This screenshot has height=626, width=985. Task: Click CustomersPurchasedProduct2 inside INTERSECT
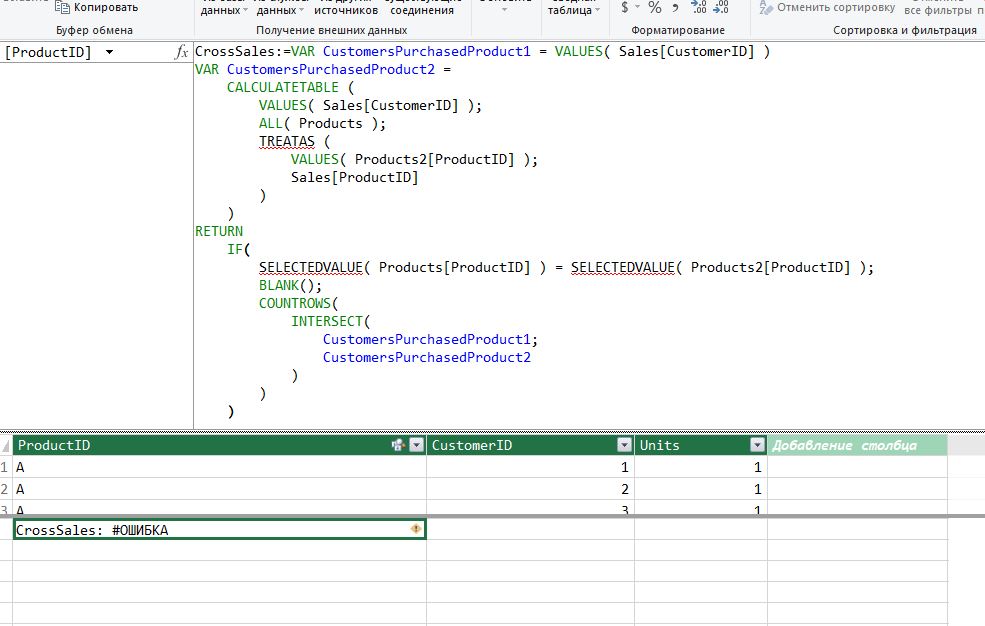(x=427, y=357)
